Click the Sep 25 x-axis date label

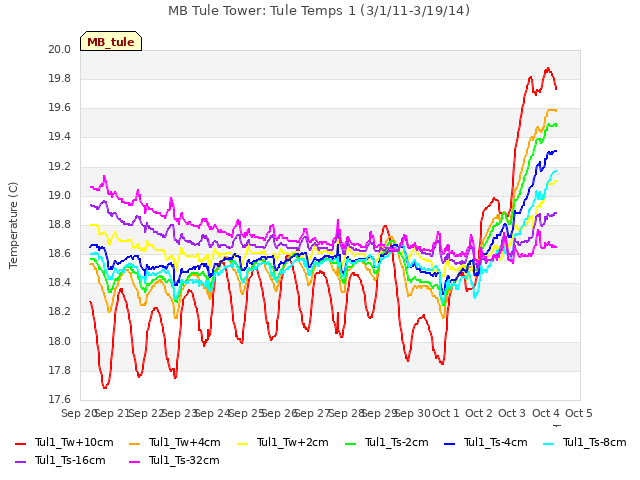click(x=246, y=413)
